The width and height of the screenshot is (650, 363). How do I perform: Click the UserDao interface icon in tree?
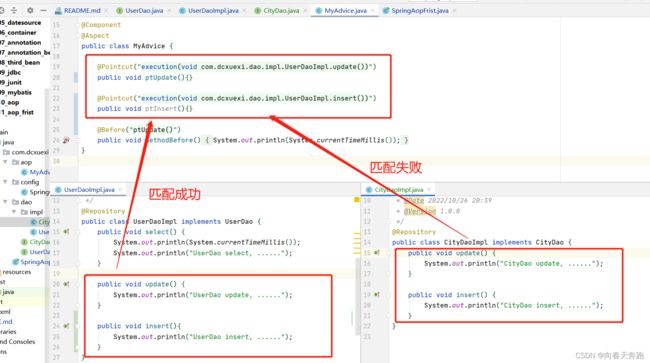click(24, 252)
